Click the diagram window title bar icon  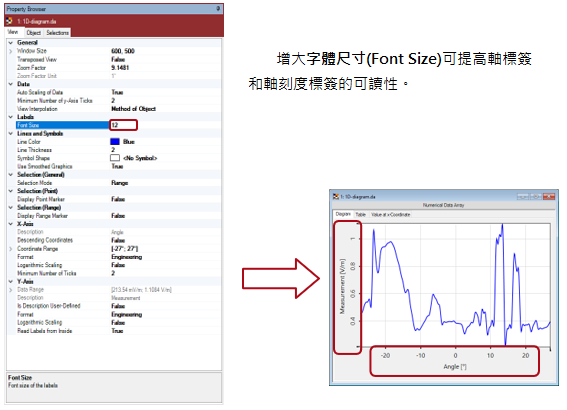pyautogui.click(x=336, y=196)
